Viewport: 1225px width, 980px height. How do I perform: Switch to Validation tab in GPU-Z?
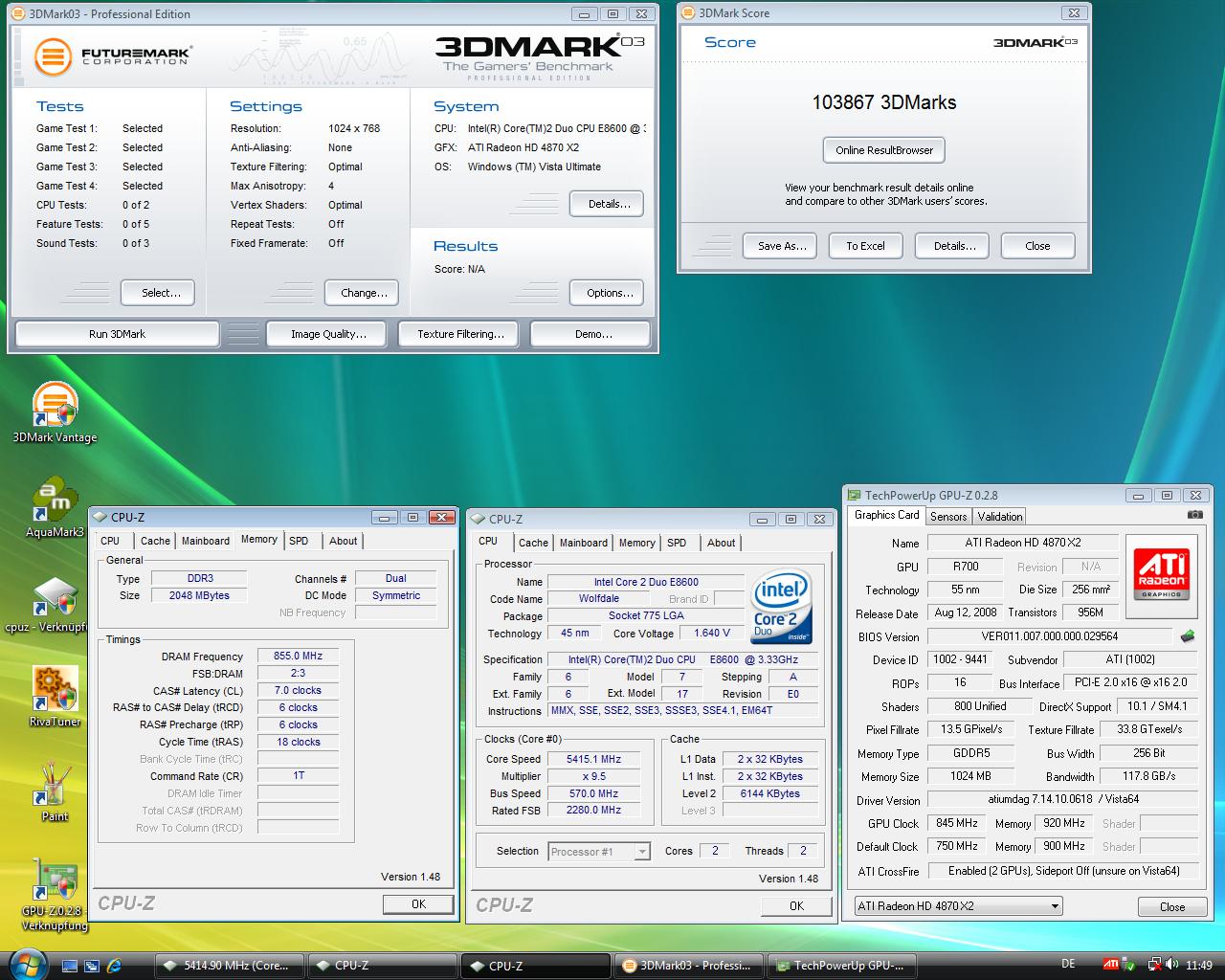(1000, 517)
